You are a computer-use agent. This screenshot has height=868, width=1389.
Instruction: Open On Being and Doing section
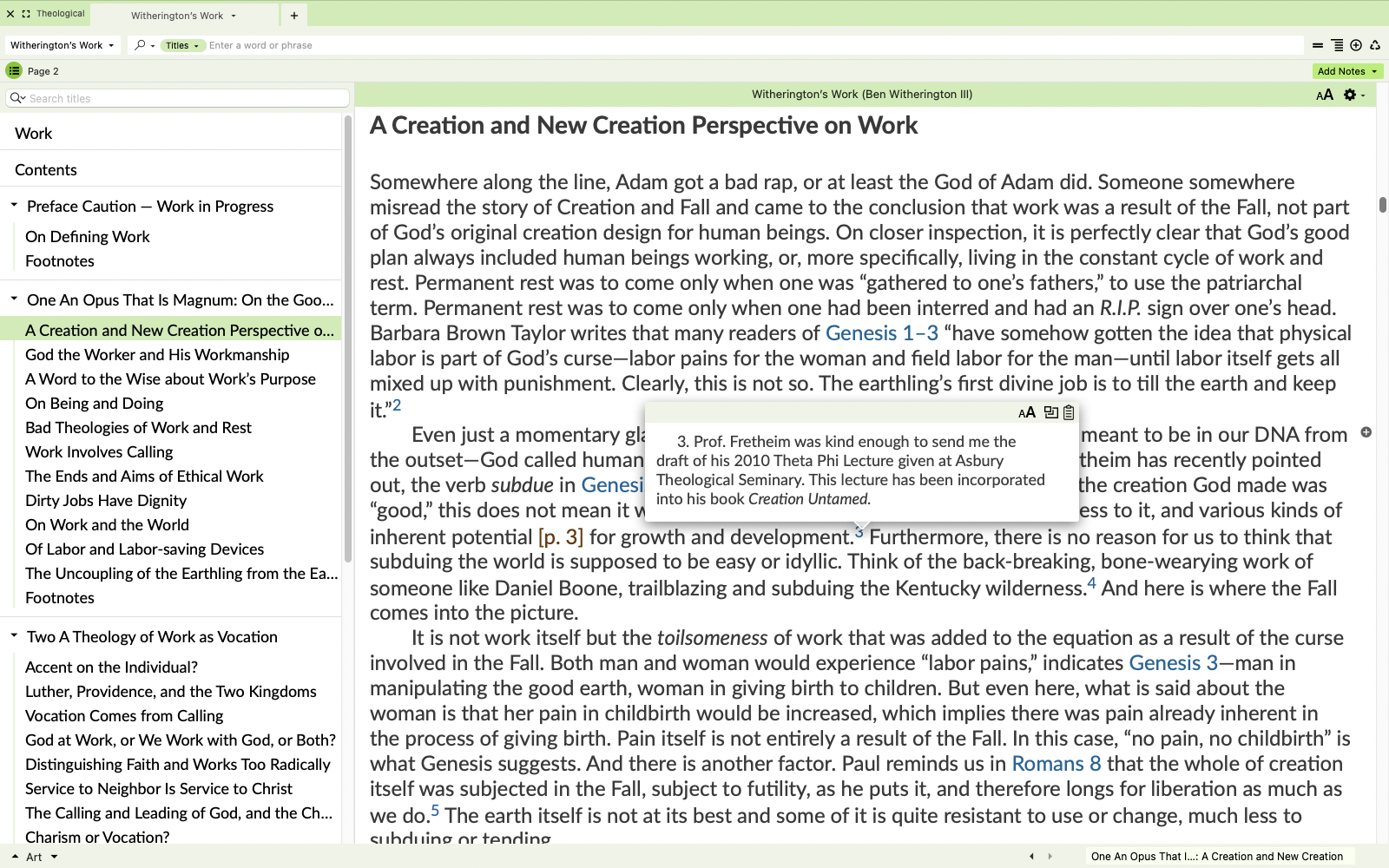[95, 404]
